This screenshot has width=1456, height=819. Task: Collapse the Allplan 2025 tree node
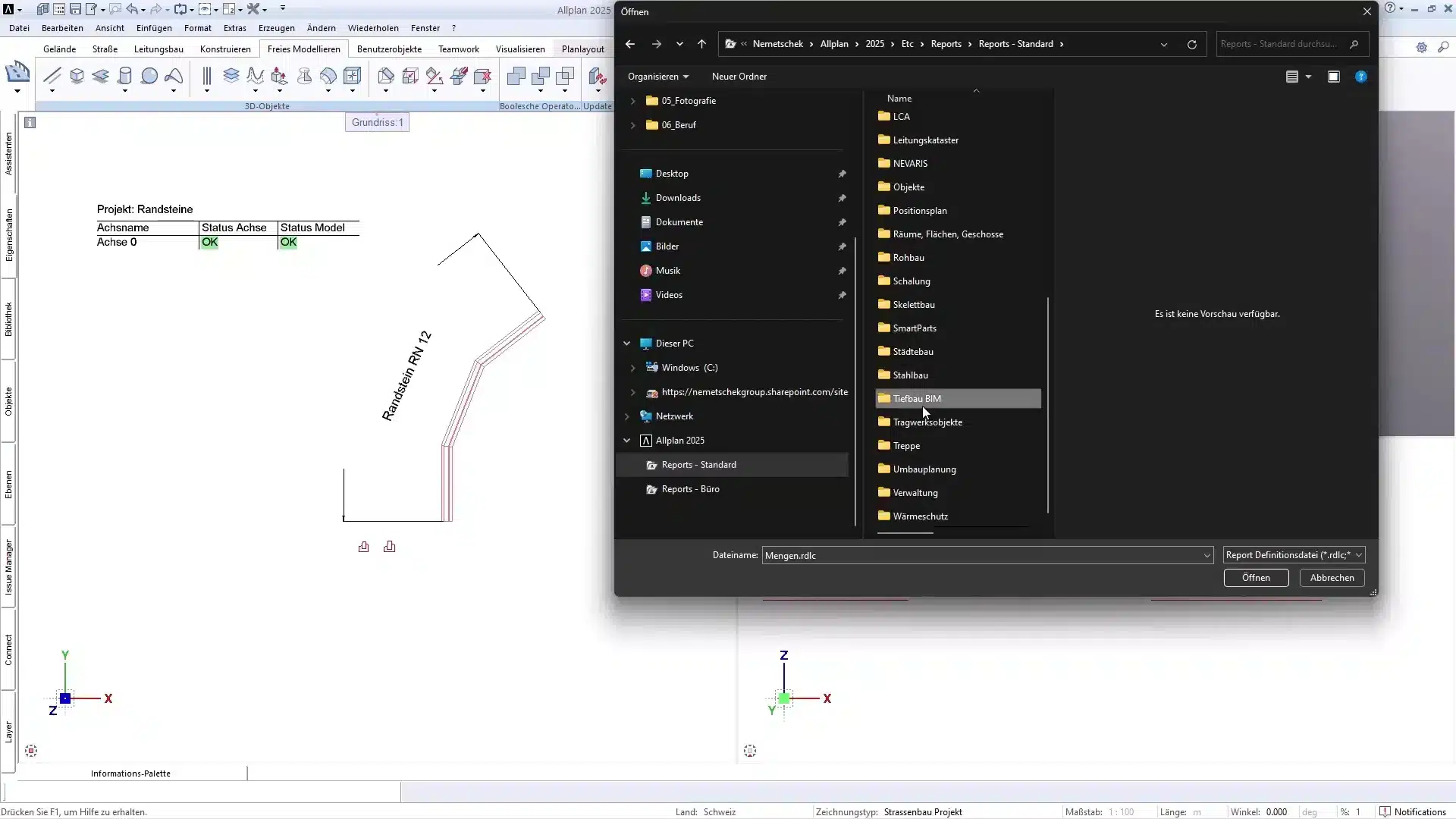[x=627, y=440]
